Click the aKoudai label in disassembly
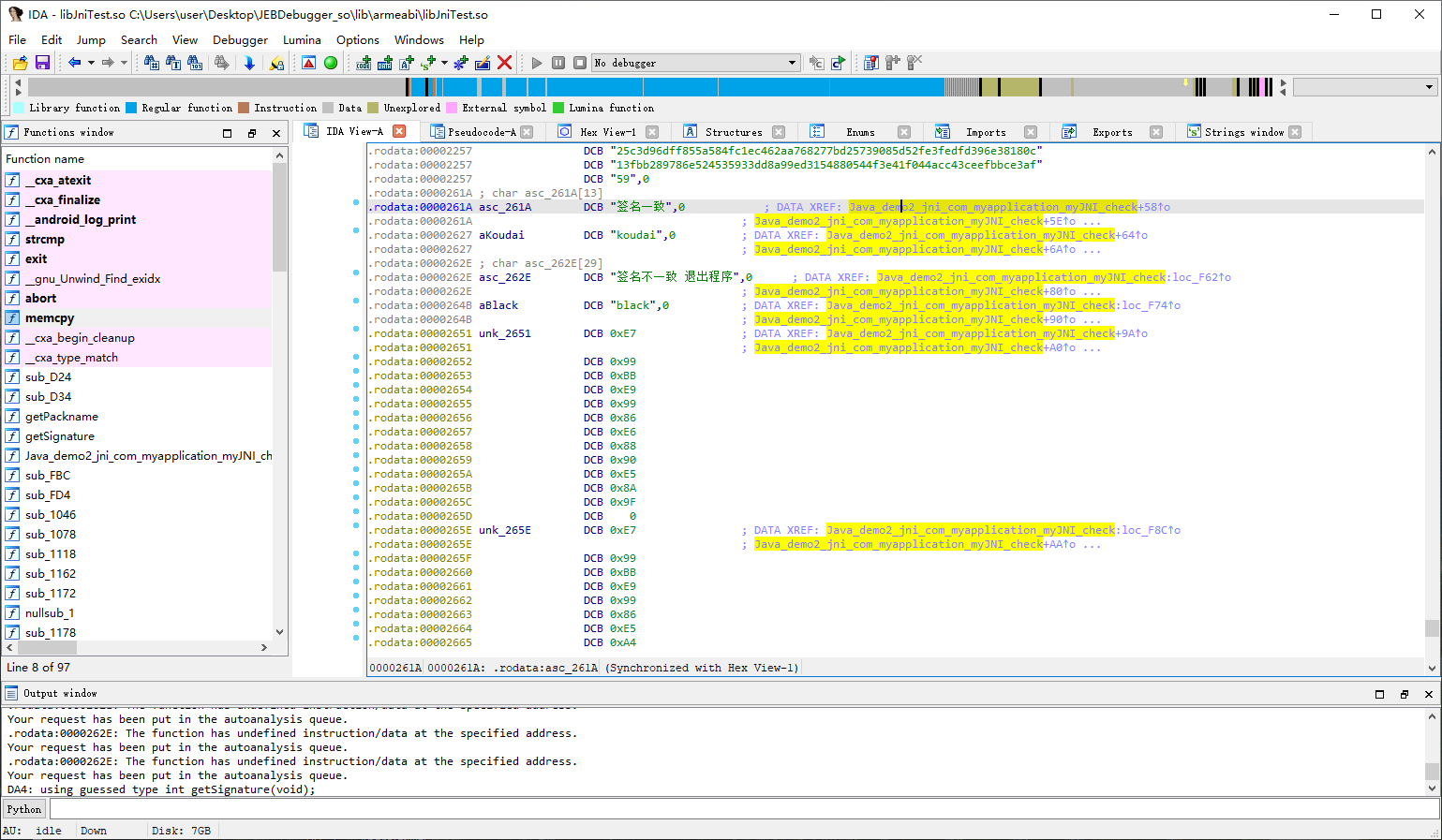 tap(501, 235)
